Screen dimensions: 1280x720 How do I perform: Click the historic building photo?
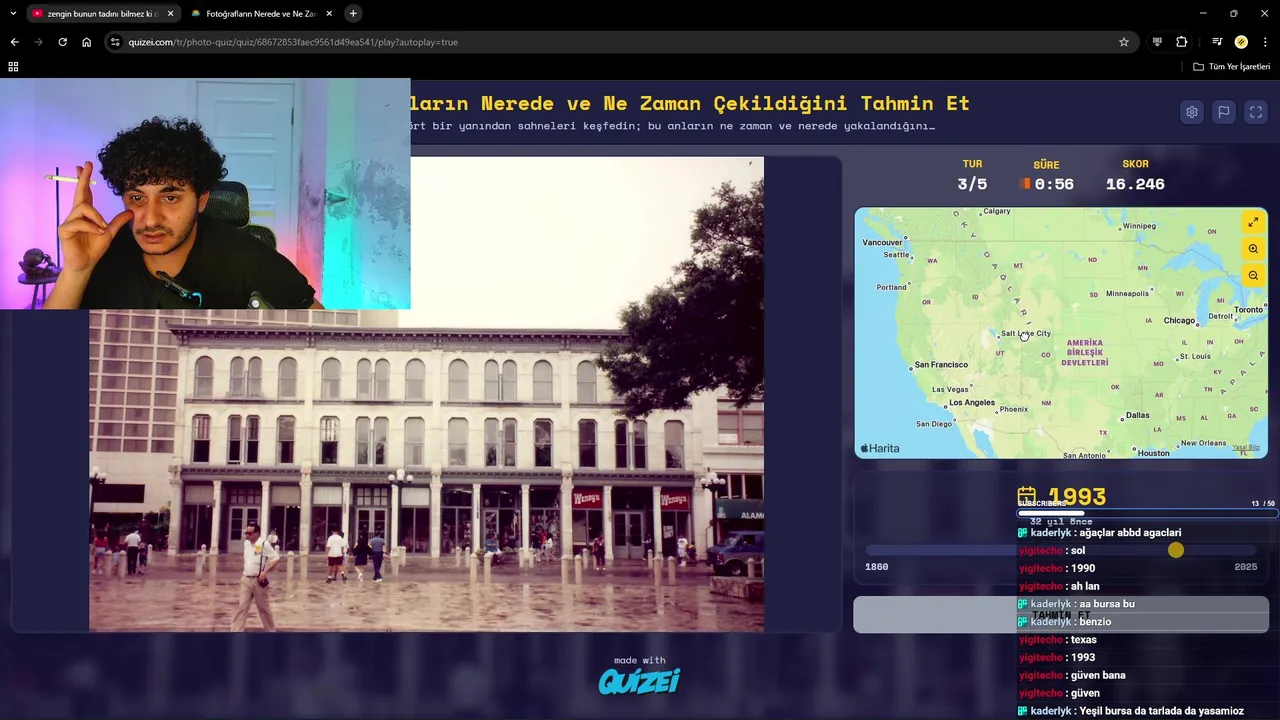(426, 394)
